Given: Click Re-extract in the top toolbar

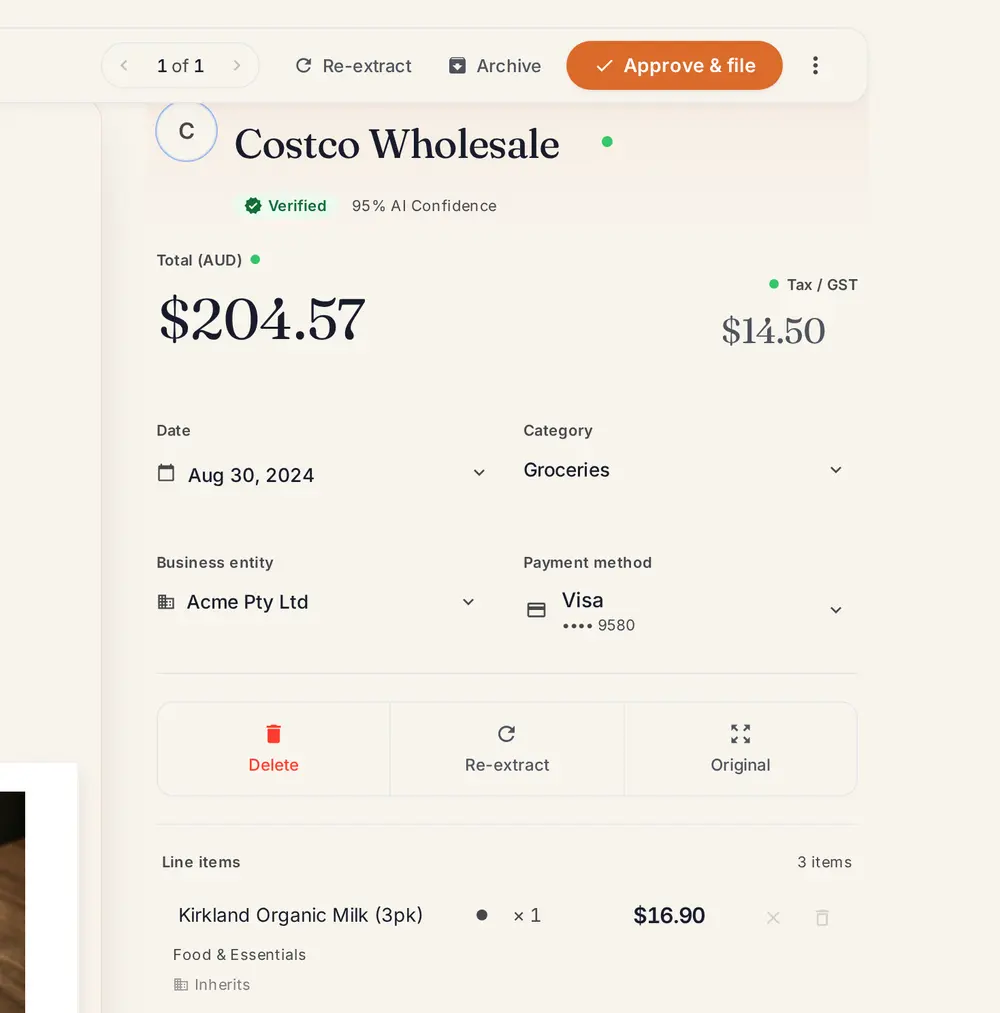Looking at the screenshot, I should (x=353, y=65).
